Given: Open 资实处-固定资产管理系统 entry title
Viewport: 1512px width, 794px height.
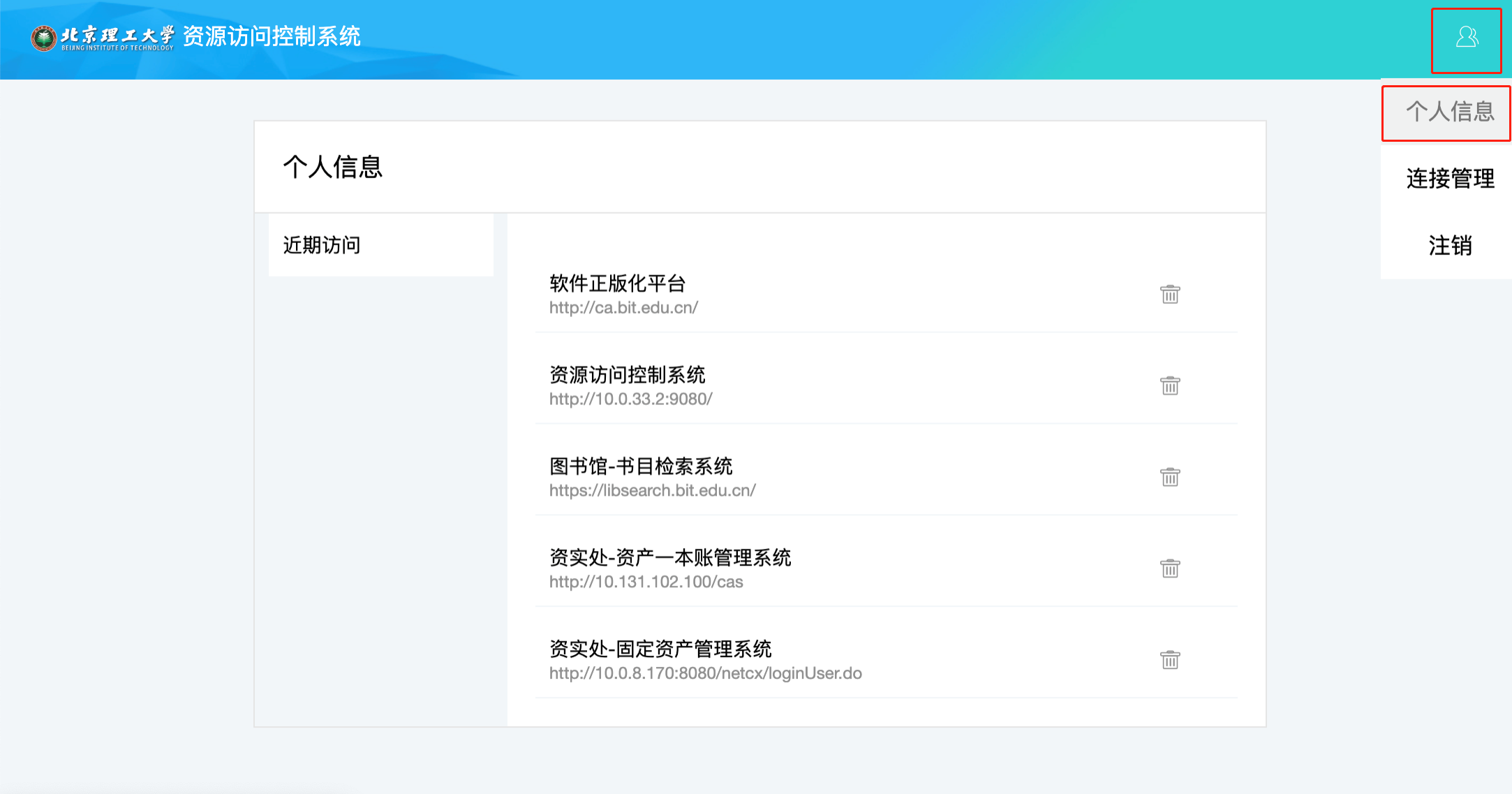Looking at the screenshot, I should coord(660,649).
